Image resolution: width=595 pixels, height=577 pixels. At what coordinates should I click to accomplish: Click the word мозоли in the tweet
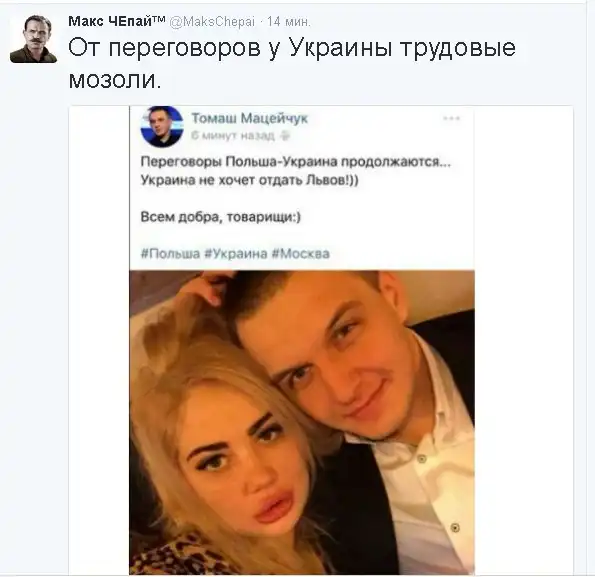(x=115, y=79)
